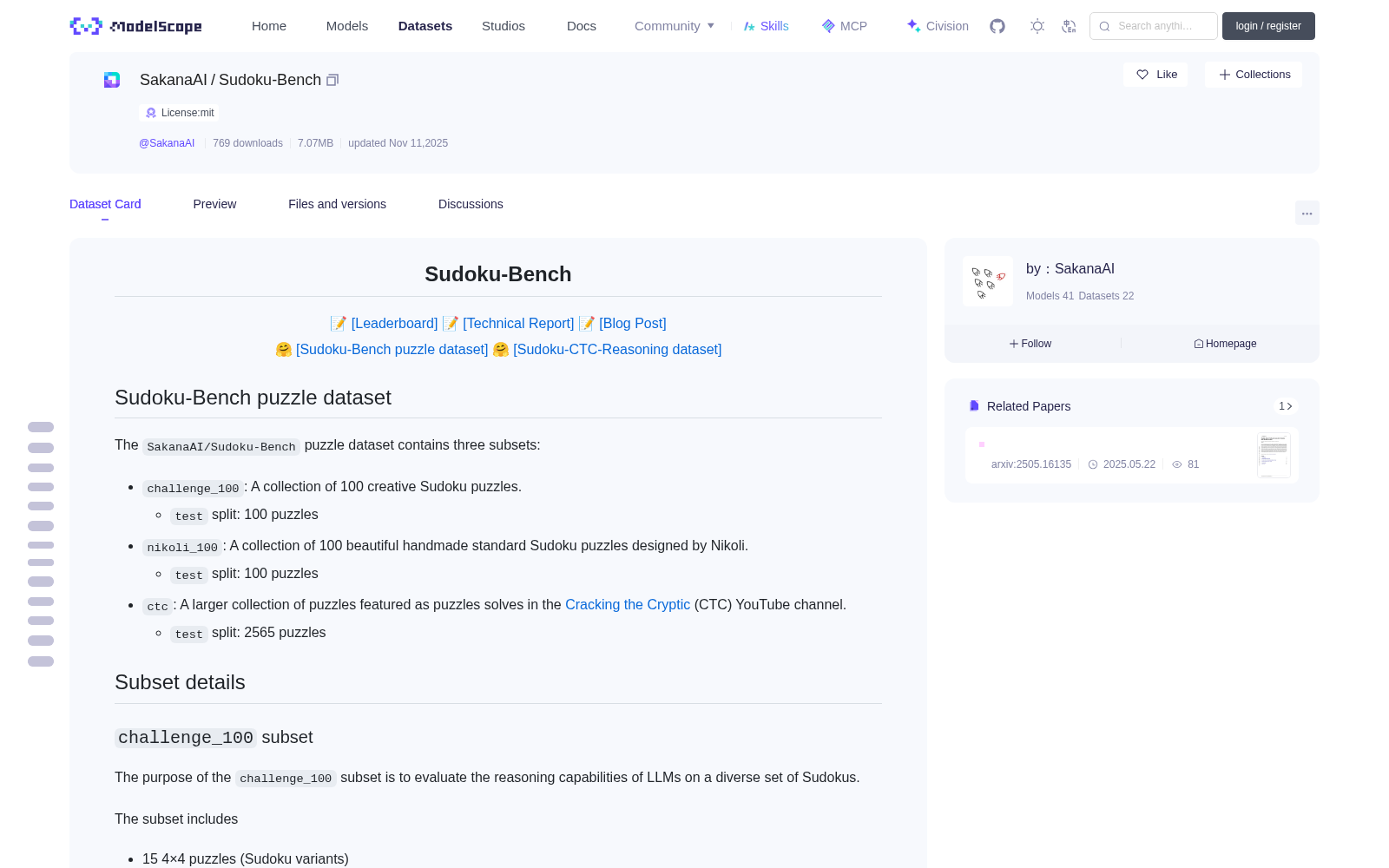Like the dataset with the heart button
1389x868 pixels.
[1156, 75]
